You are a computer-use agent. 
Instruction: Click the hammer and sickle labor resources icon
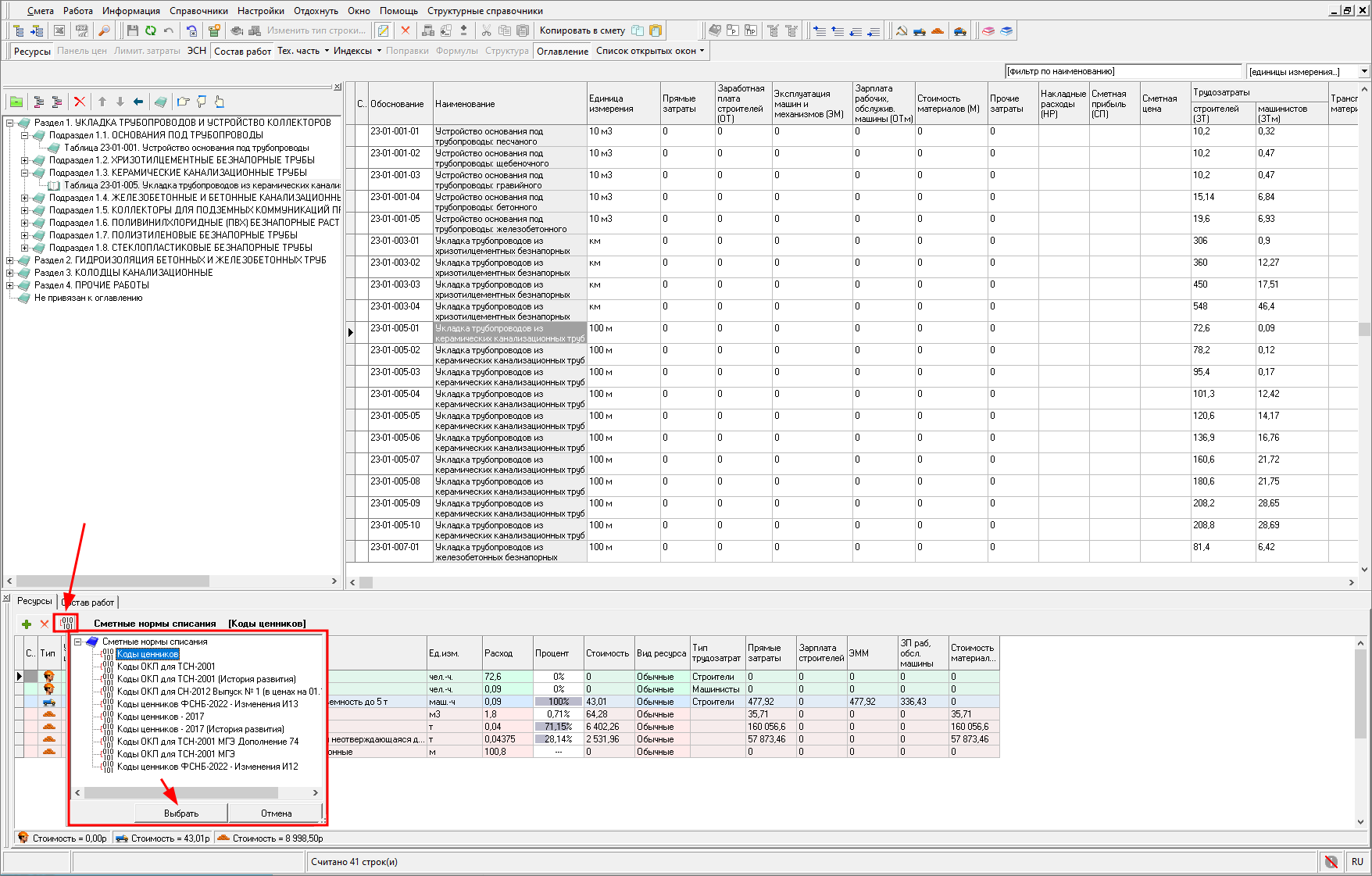point(902,30)
